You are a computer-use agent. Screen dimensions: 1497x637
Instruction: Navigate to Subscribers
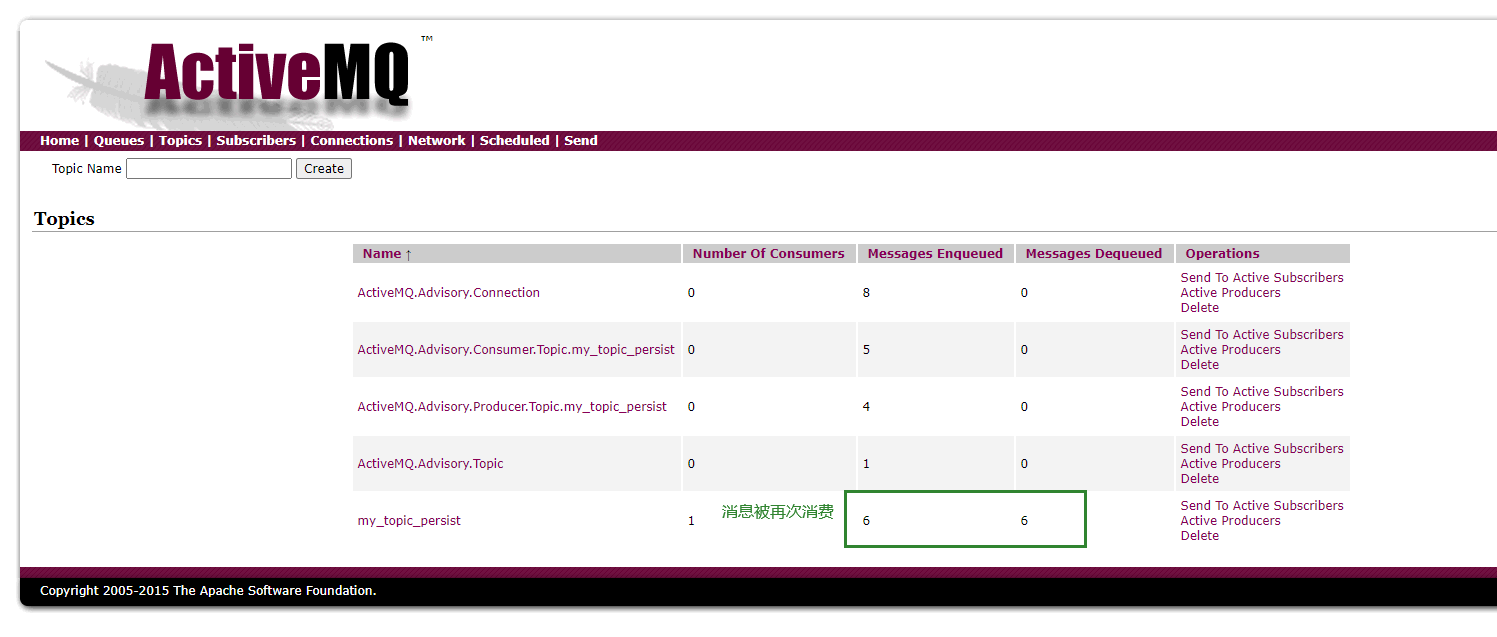click(x=256, y=141)
